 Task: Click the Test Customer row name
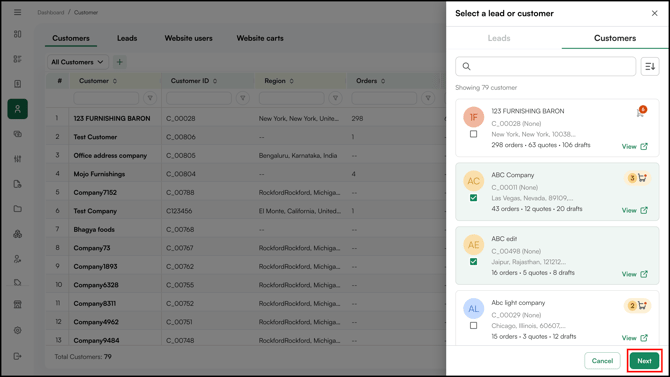click(95, 137)
